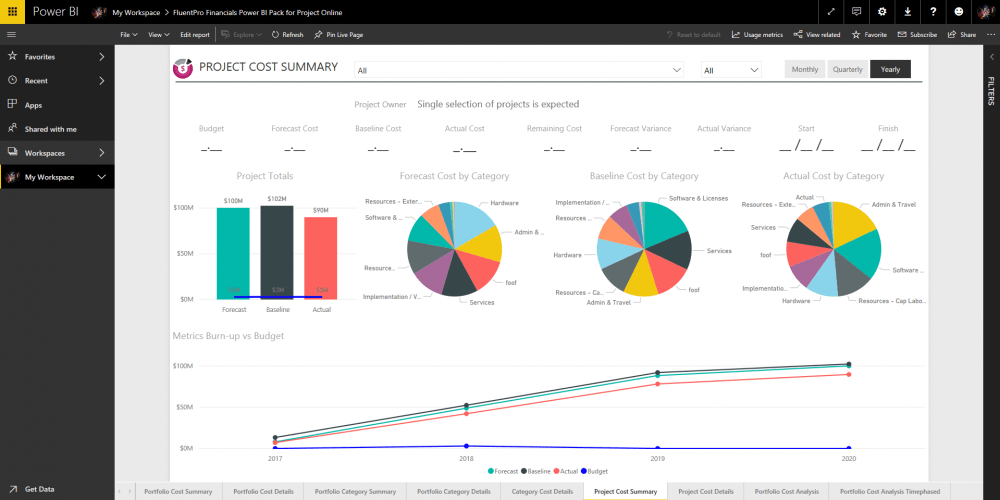The width and height of the screenshot is (1000, 500).
Task: Click the Get Data arrow icon
Action: (x=12, y=489)
